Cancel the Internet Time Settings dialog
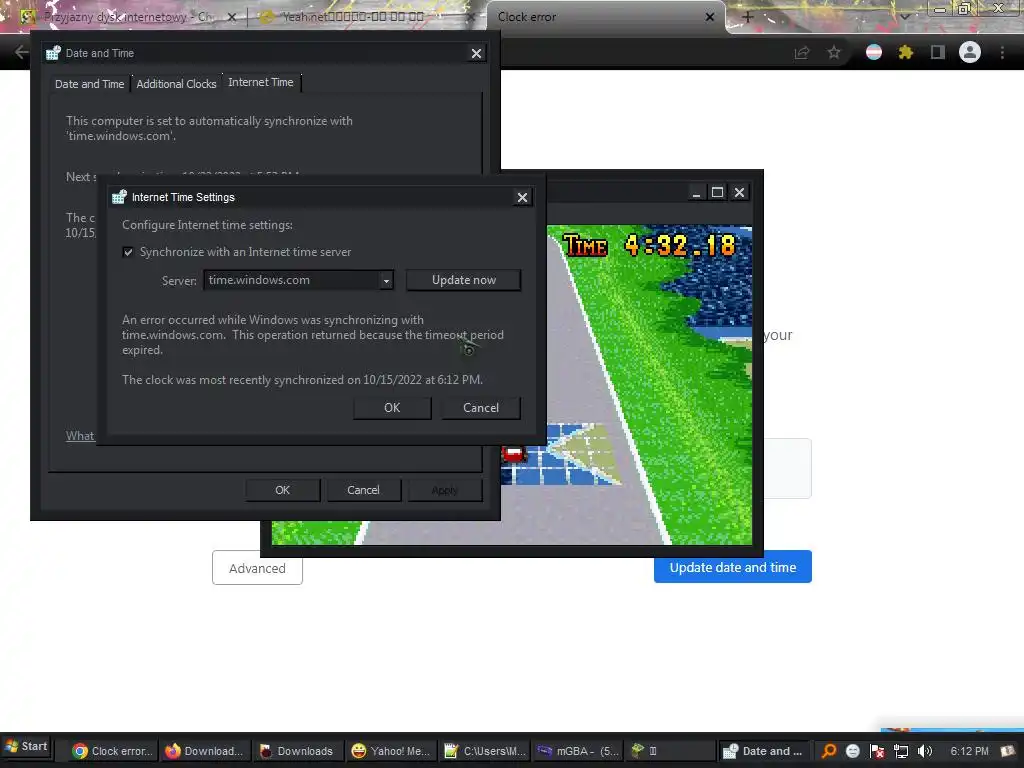This screenshot has width=1024, height=768. (481, 408)
